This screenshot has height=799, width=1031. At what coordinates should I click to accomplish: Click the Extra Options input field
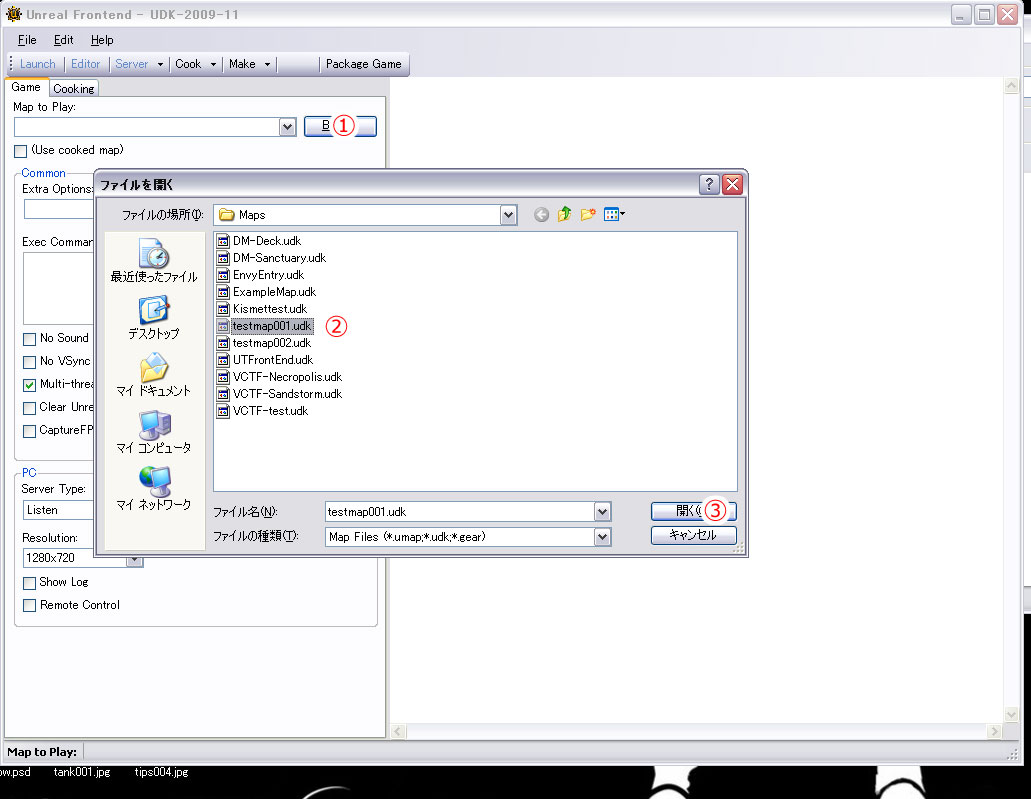(59, 209)
